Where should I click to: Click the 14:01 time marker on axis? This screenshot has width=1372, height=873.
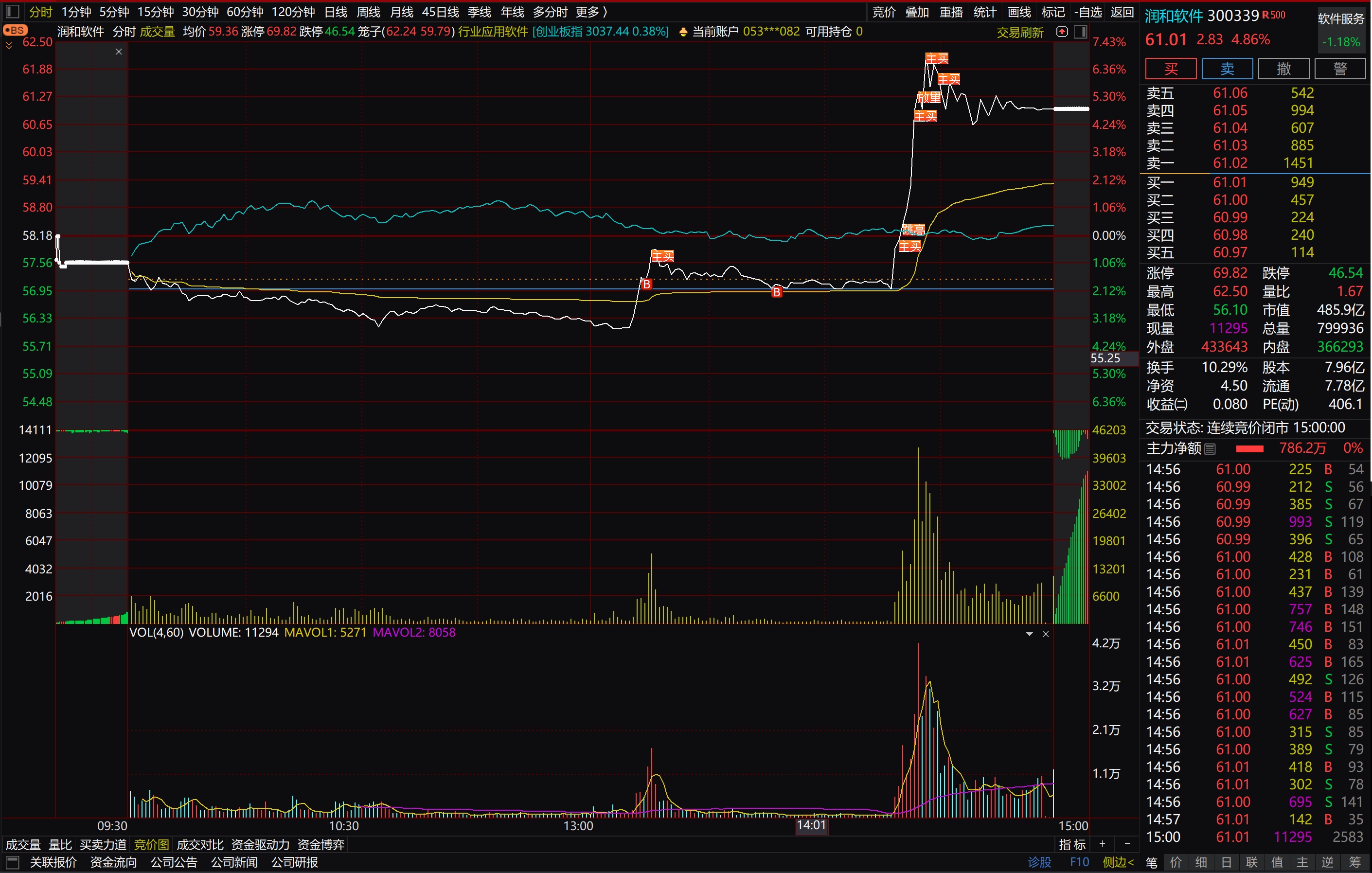click(811, 825)
